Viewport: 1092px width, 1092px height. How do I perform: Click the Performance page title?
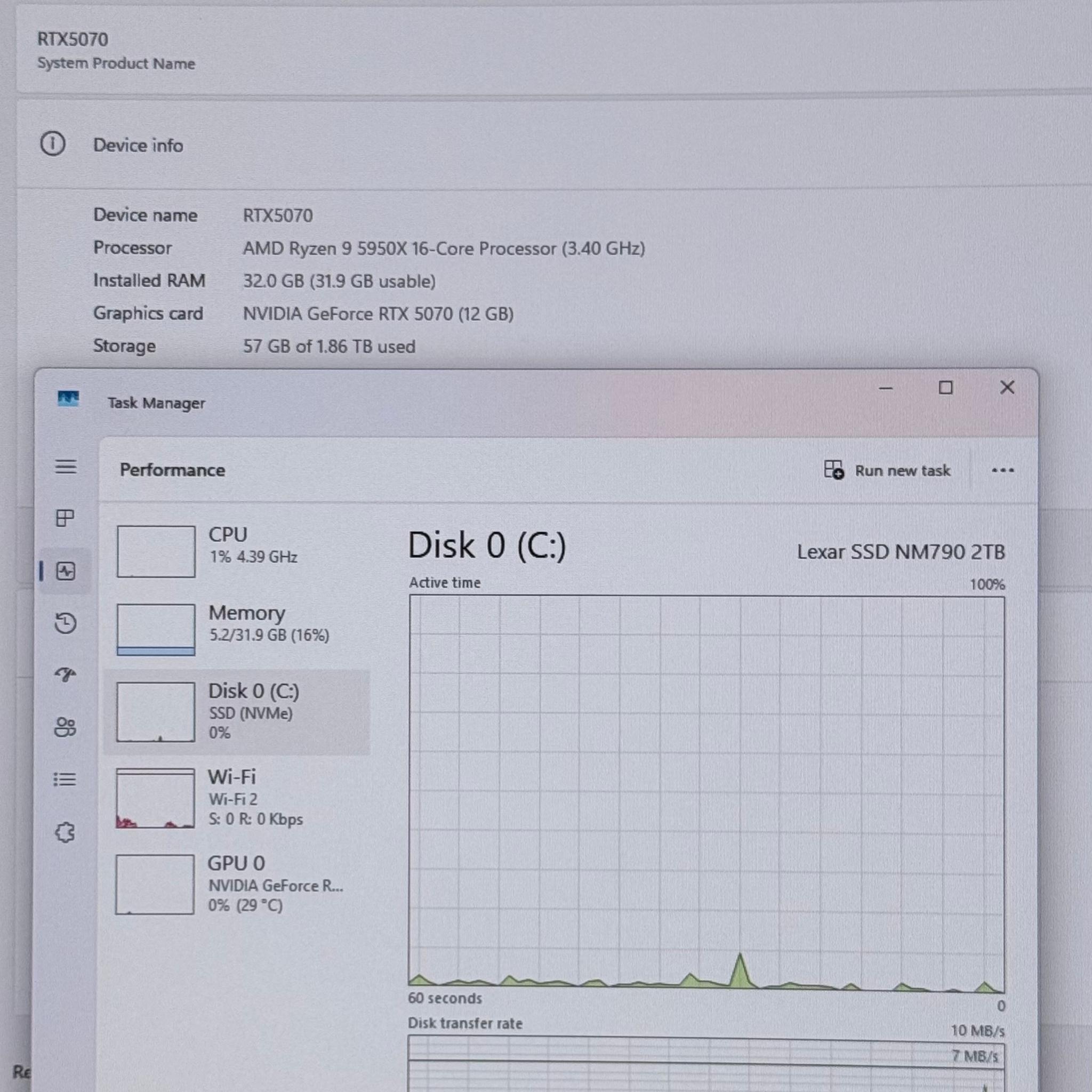172,470
